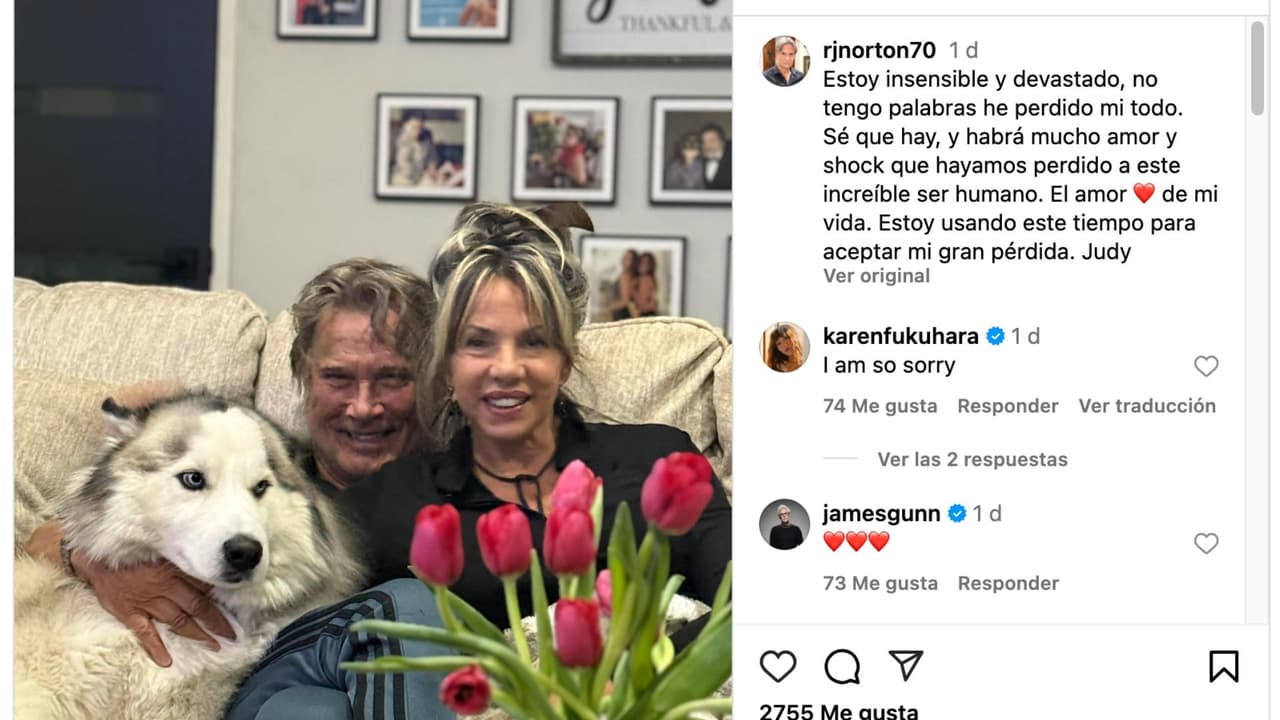Click Ver traducción on karenfukuhara's comment
This screenshot has height=720, width=1280.
pos(1147,406)
